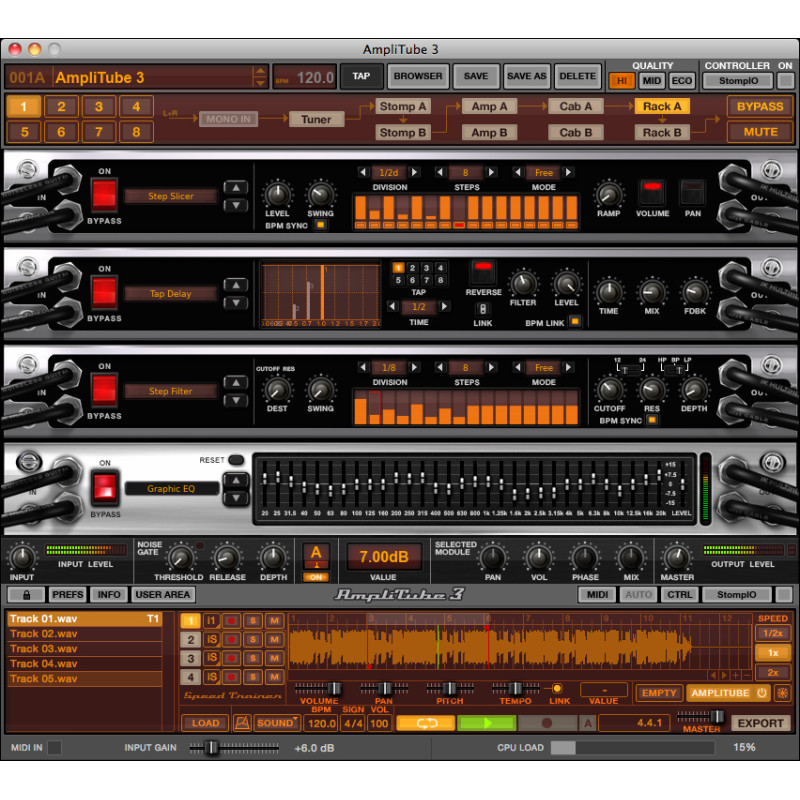Select Track 03.wav in file list
Viewport: 800px width, 800px height.
pyautogui.click(x=85, y=648)
